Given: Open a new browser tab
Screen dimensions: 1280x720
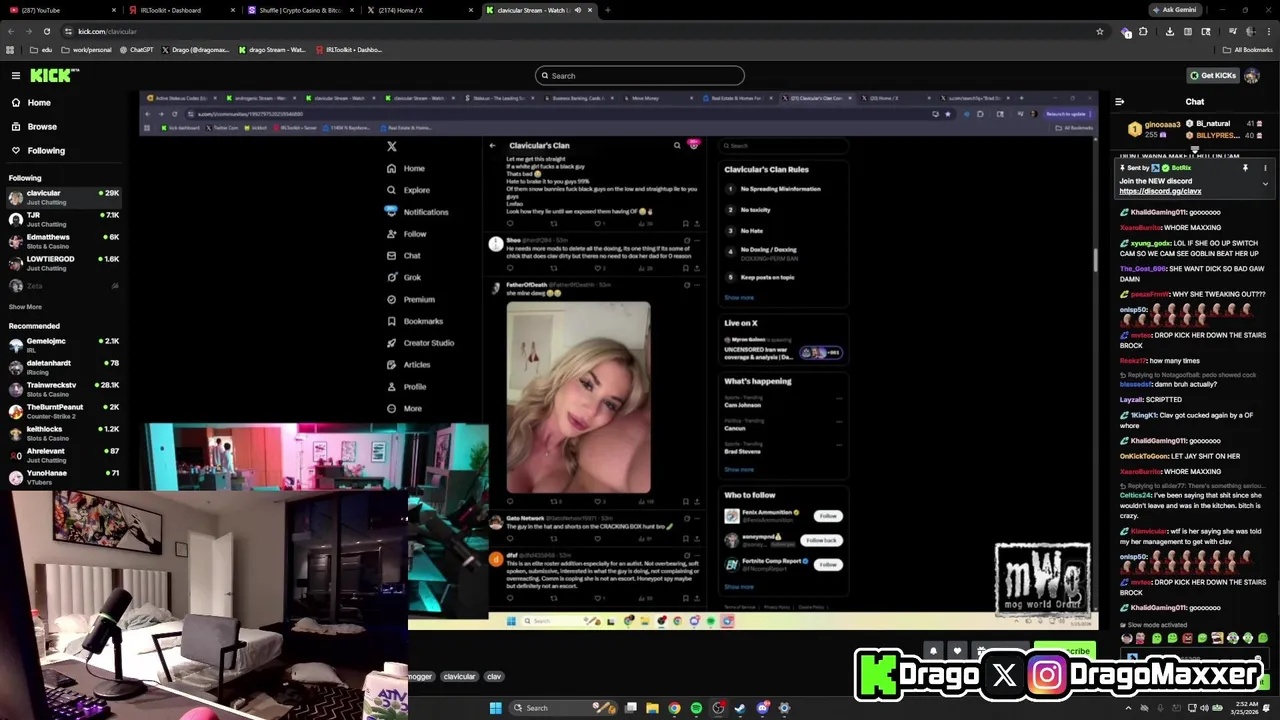Looking at the screenshot, I should (x=607, y=10).
